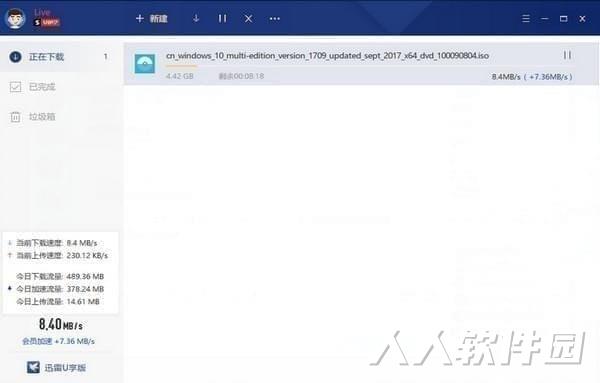This screenshot has height=383, width=600.
Task: Click 今日上传流量 14.61 MB stat
Action: click(x=58, y=302)
